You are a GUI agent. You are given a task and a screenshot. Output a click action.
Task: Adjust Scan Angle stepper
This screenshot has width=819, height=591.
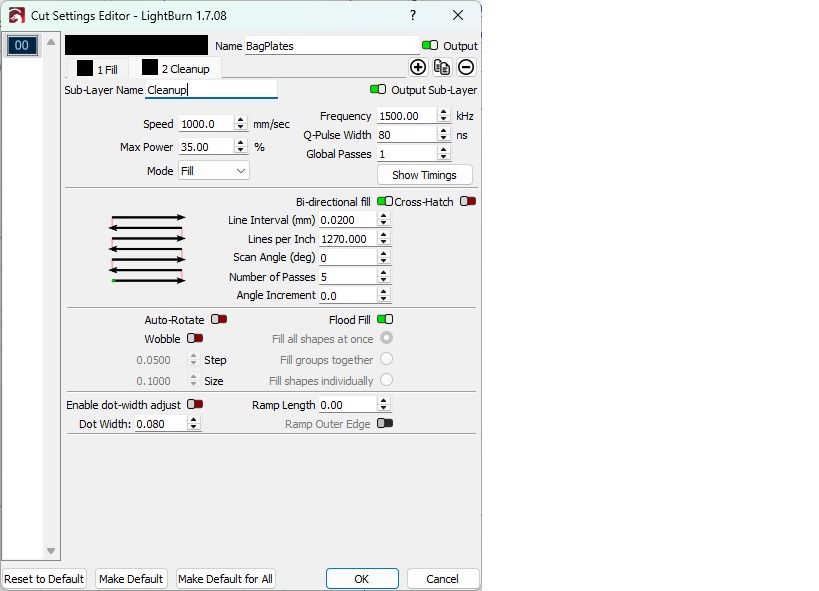tap(383, 257)
